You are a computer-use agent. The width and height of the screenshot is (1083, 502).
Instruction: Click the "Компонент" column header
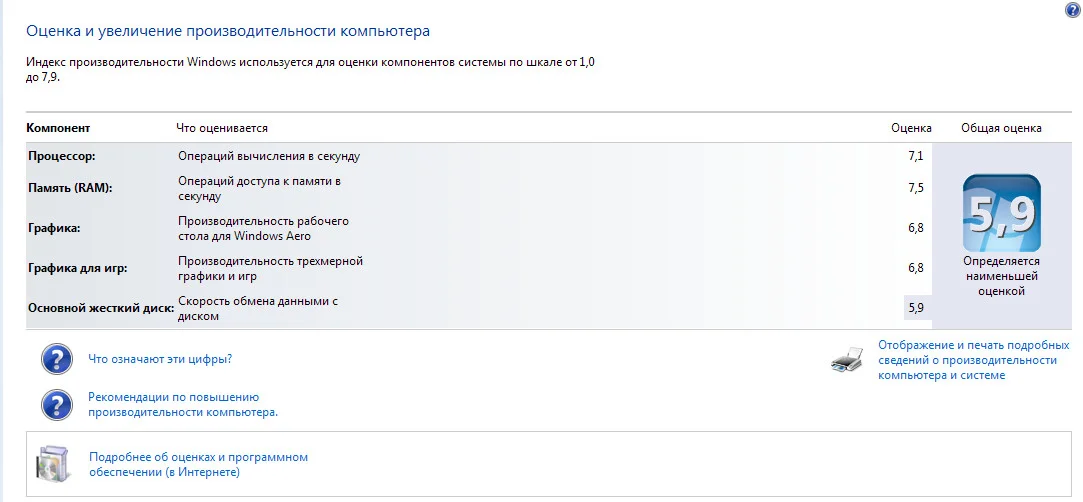click(58, 128)
